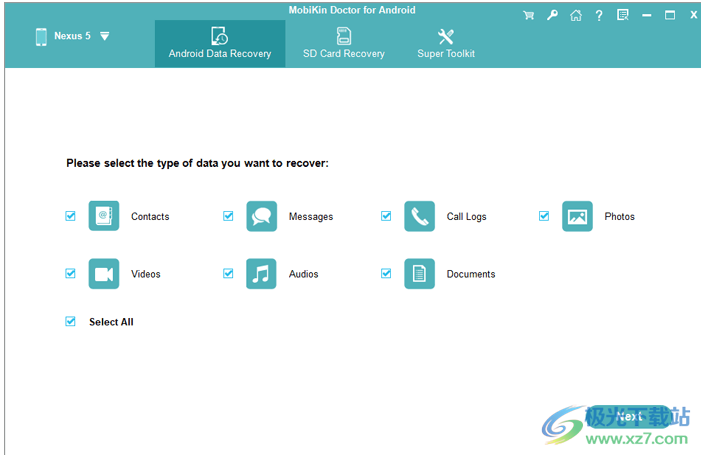This screenshot has height=455, width=701.
Task: Open registration via the key icon
Action: pyautogui.click(x=551, y=15)
